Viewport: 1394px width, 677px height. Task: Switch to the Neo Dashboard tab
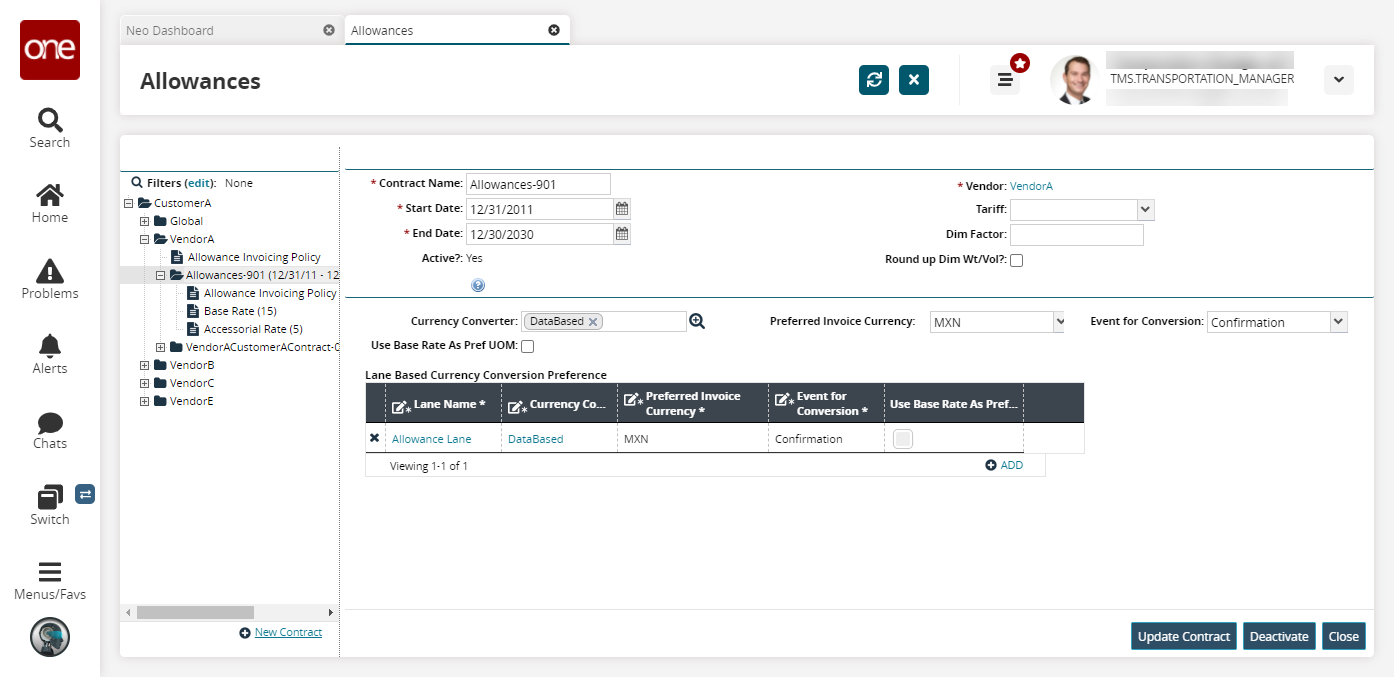[x=170, y=30]
